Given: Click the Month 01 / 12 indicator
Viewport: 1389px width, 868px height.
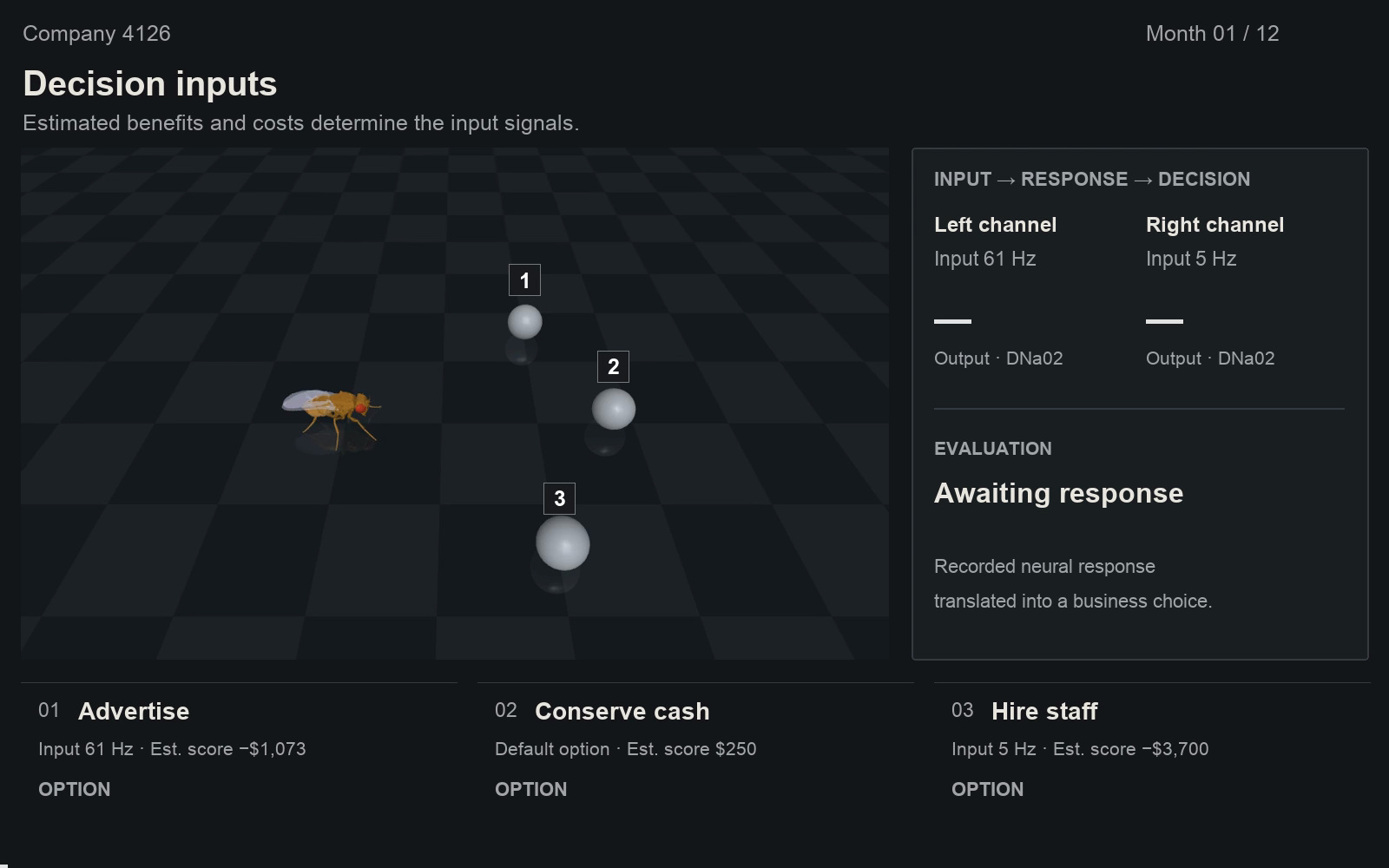Looking at the screenshot, I should tap(1212, 34).
